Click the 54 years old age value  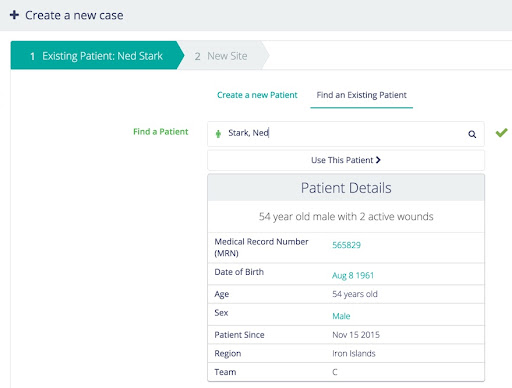click(355, 294)
